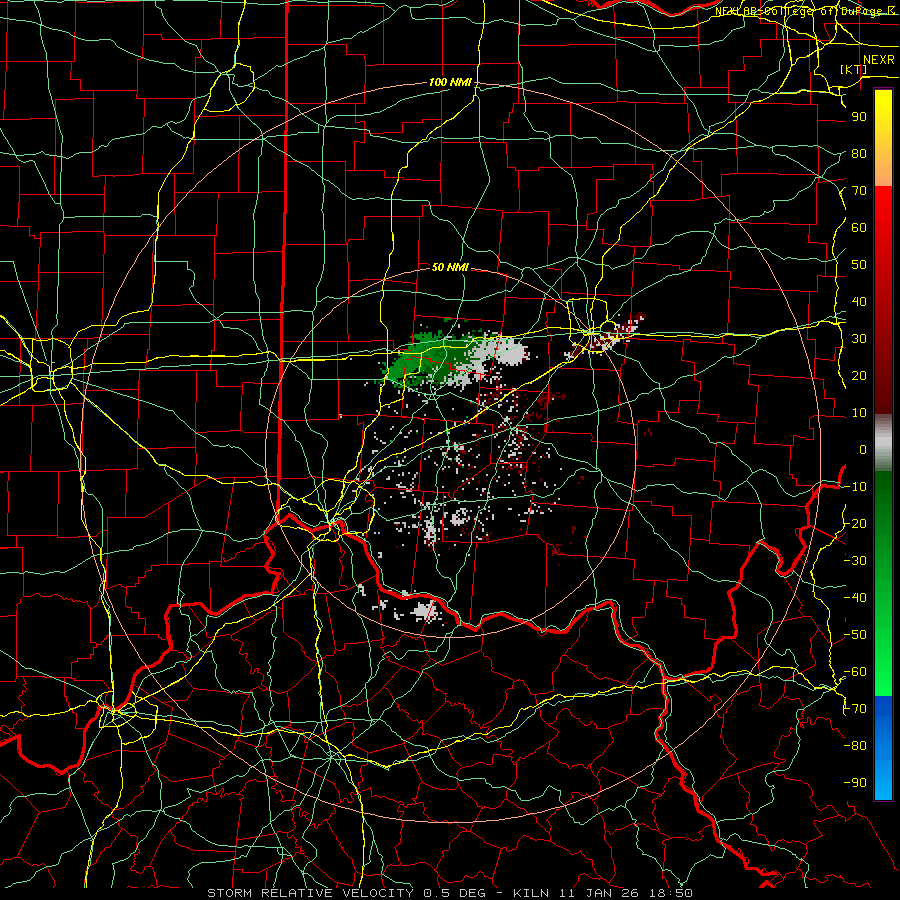Click the 20 value on the velocity scale
The image size is (900, 900).
[x=859, y=376]
